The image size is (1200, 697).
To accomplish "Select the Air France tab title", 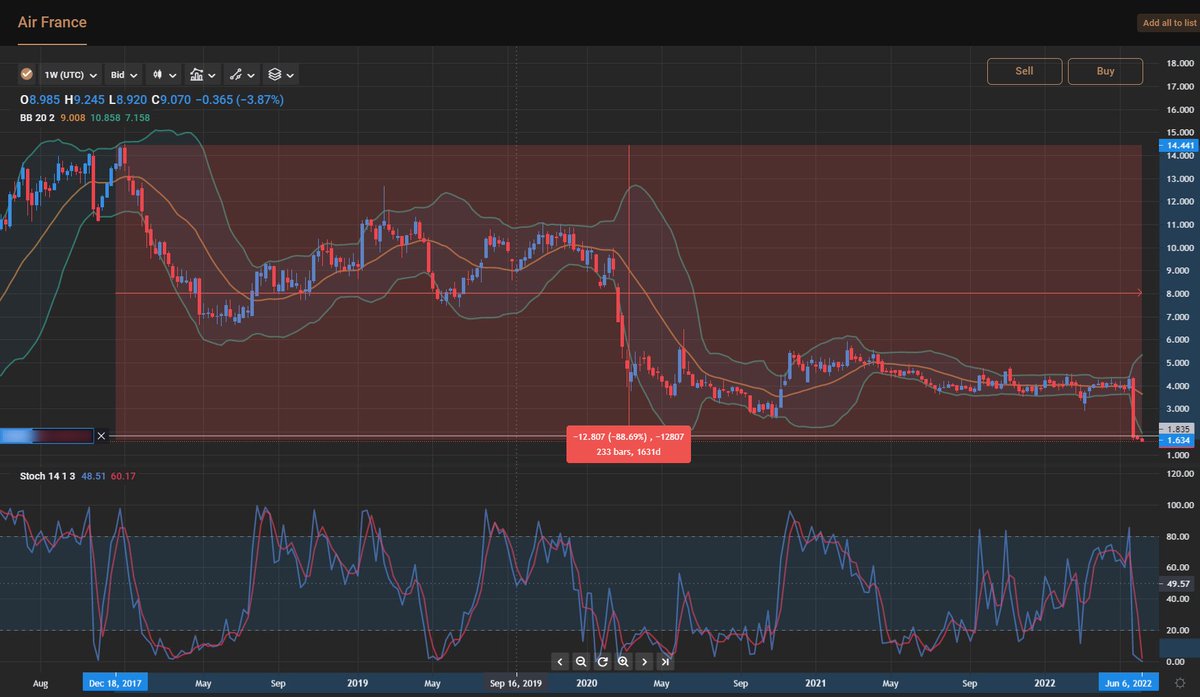I will coord(52,22).
